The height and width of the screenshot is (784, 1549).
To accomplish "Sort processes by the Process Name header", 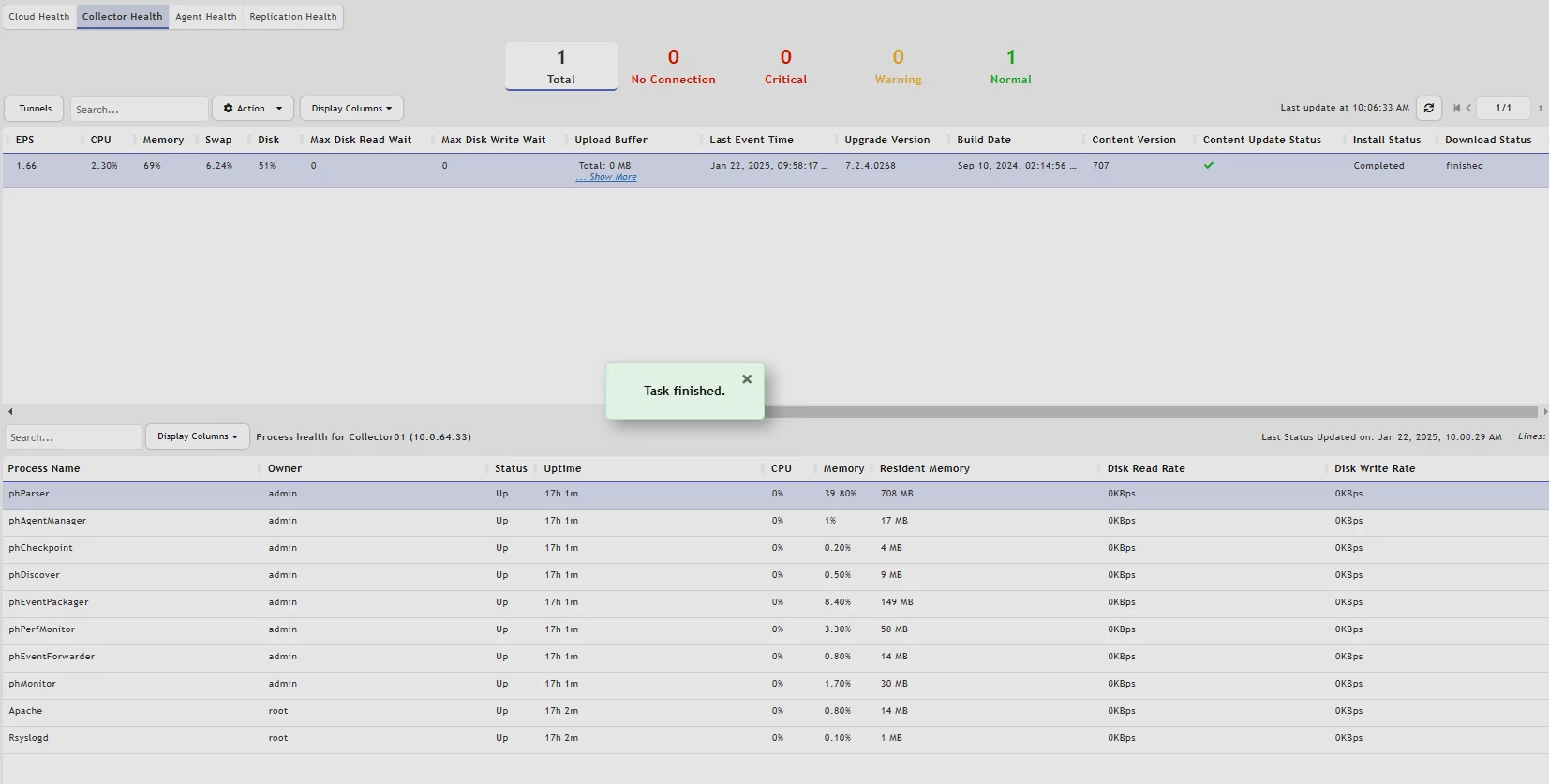I will click(x=44, y=468).
